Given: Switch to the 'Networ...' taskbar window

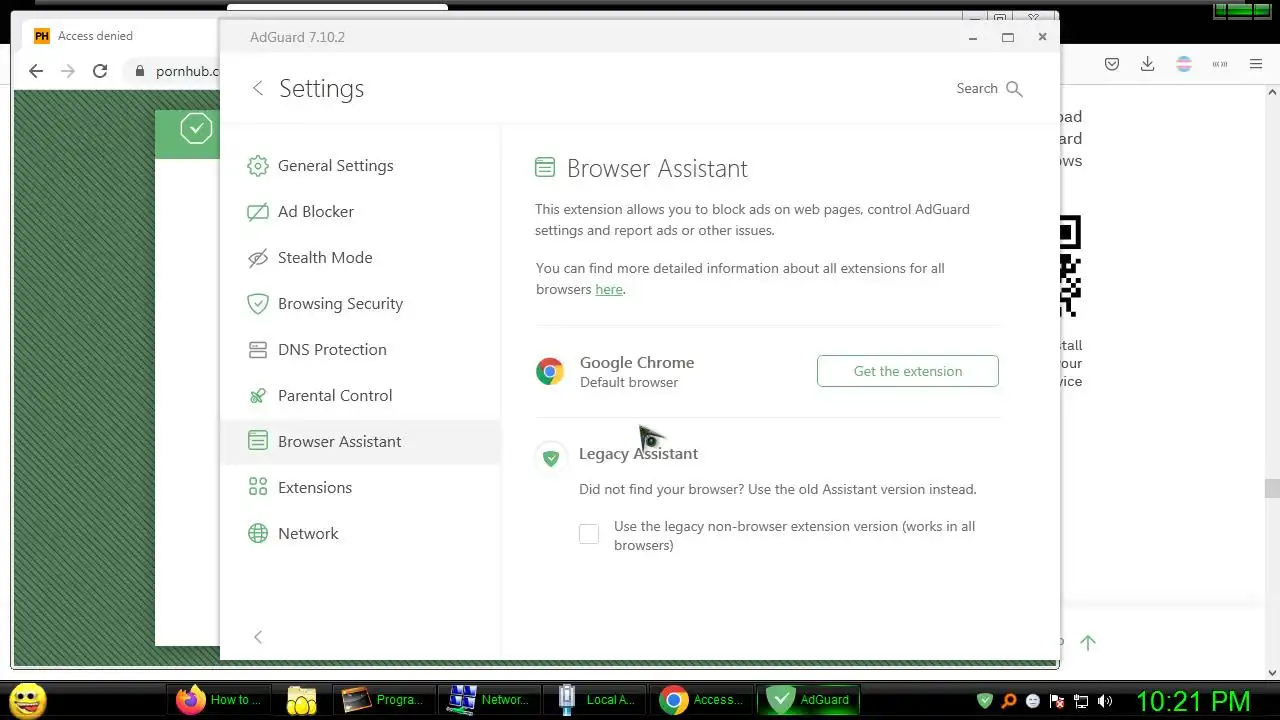Looking at the screenshot, I should 489,700.
